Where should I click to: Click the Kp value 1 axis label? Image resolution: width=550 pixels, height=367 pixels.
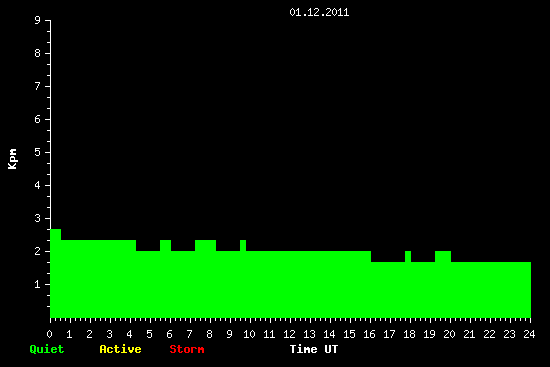[38, 284]
